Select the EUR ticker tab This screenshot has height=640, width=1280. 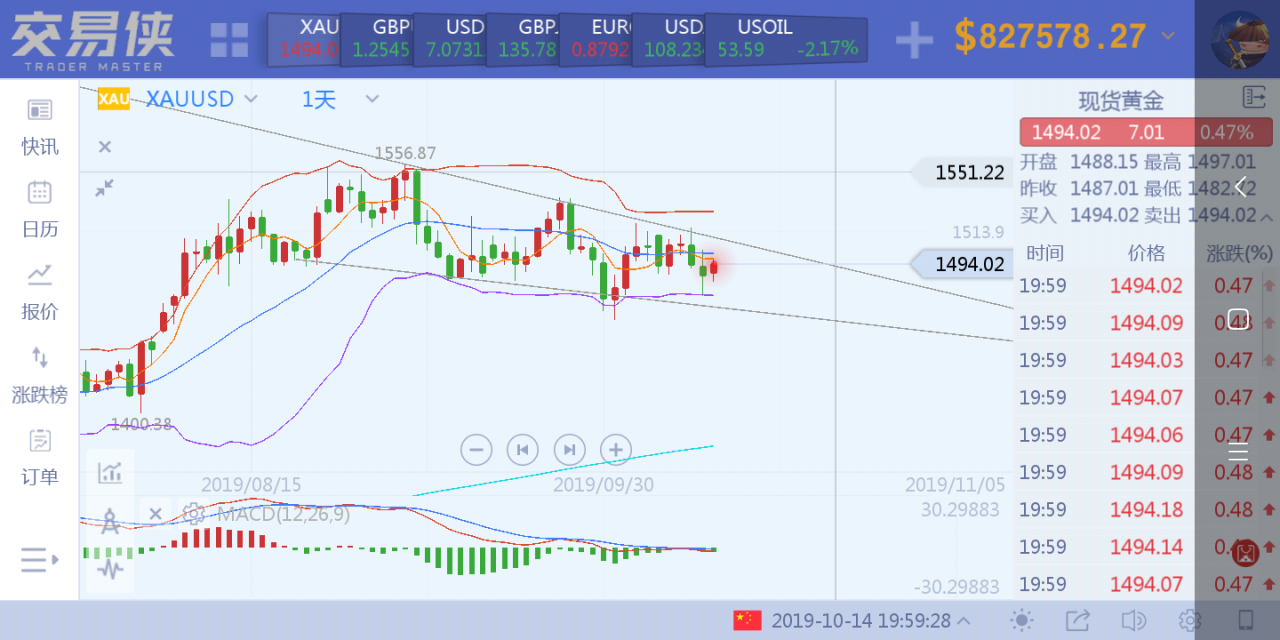coord(602,39)
